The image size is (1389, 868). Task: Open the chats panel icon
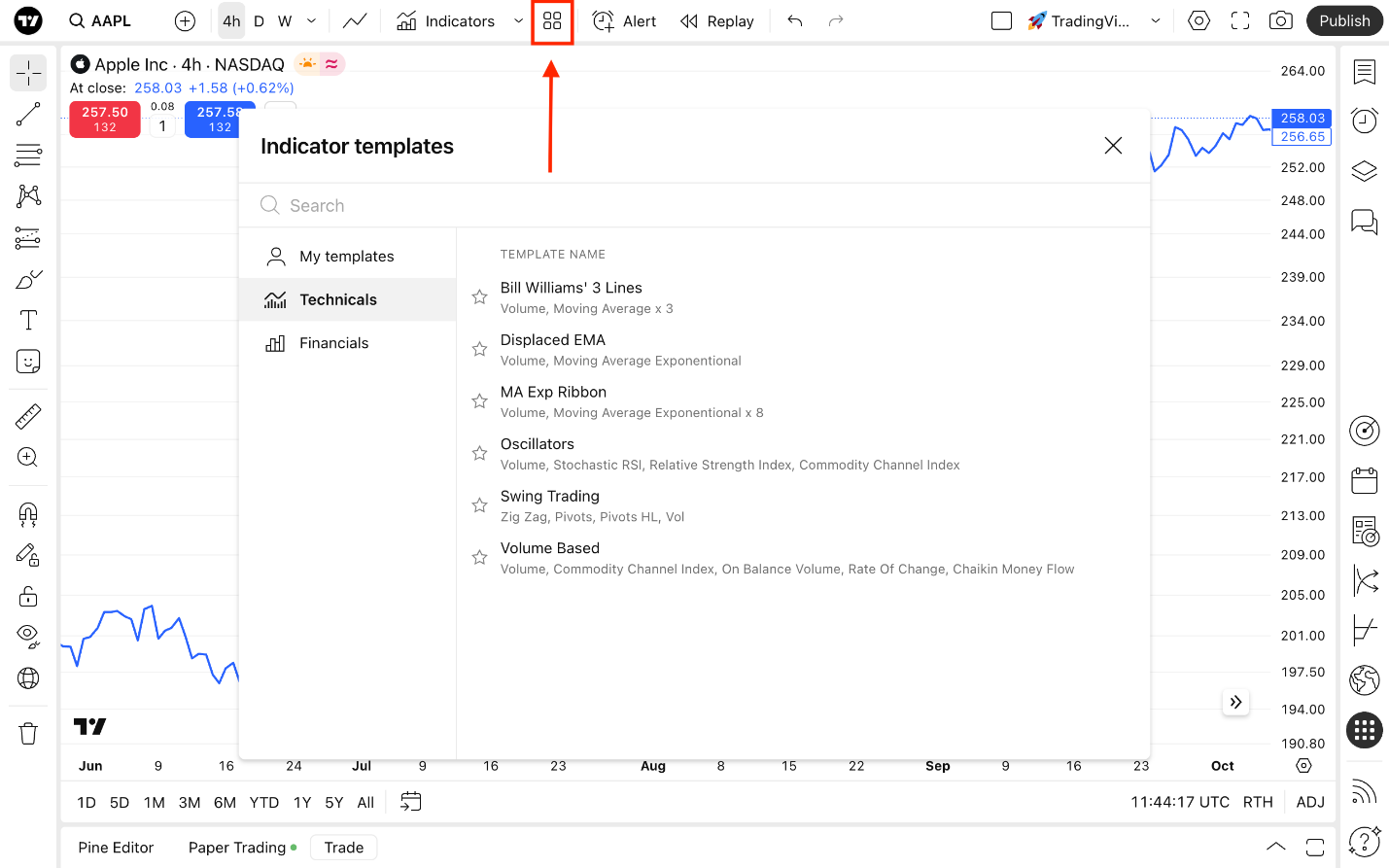1365,222
